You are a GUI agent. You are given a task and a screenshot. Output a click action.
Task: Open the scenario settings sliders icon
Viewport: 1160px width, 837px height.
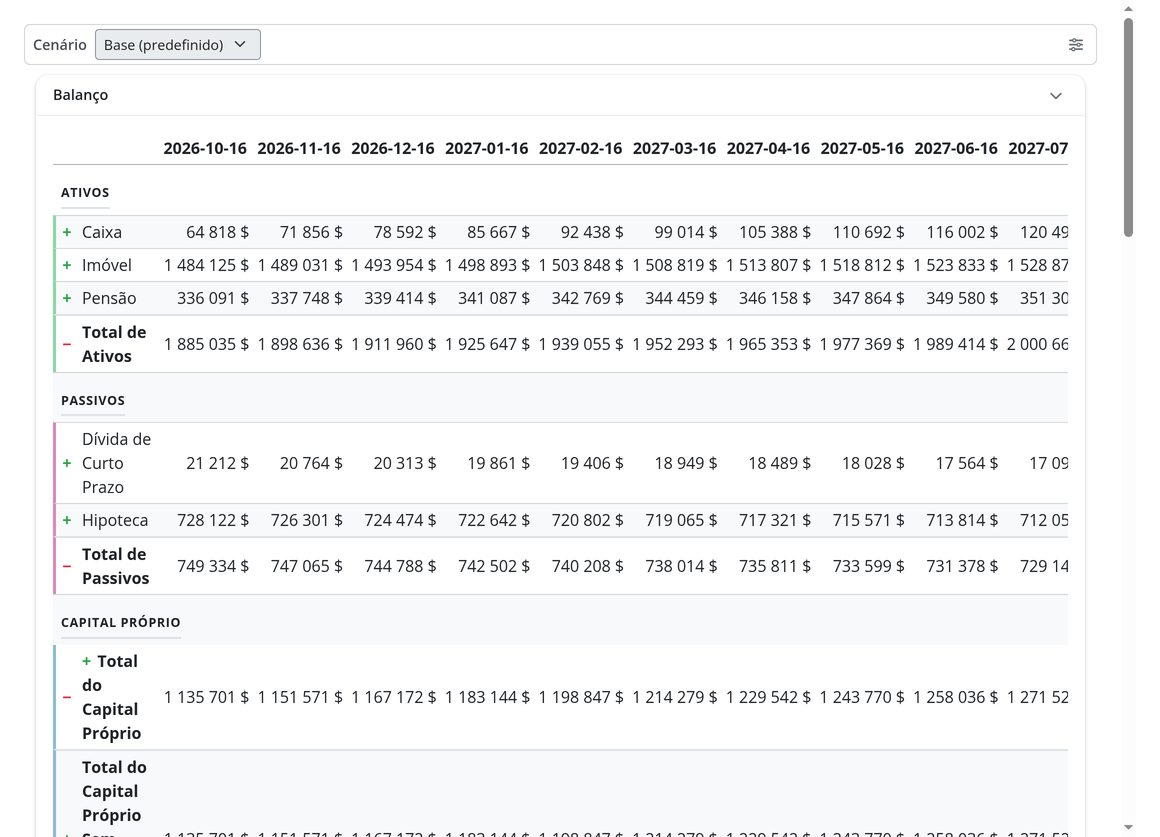coord(1076,45)
